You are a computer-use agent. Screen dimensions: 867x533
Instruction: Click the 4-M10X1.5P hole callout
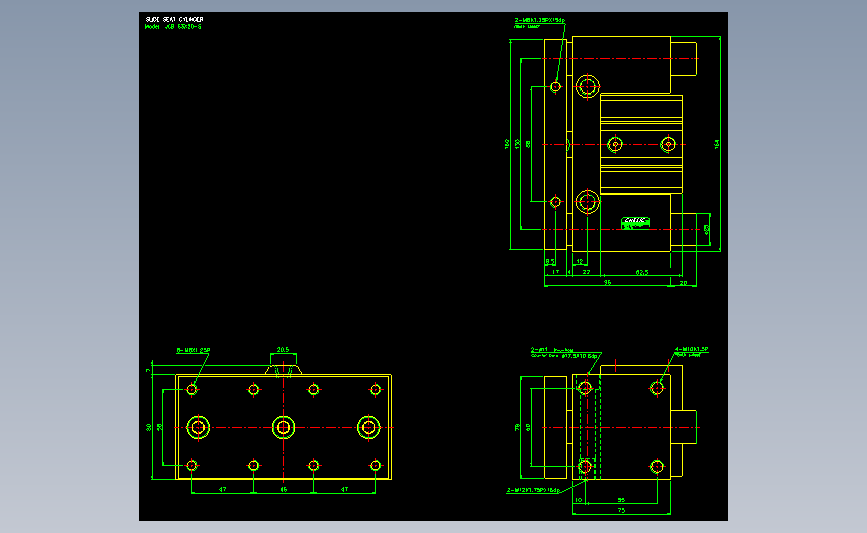[691, 349]
